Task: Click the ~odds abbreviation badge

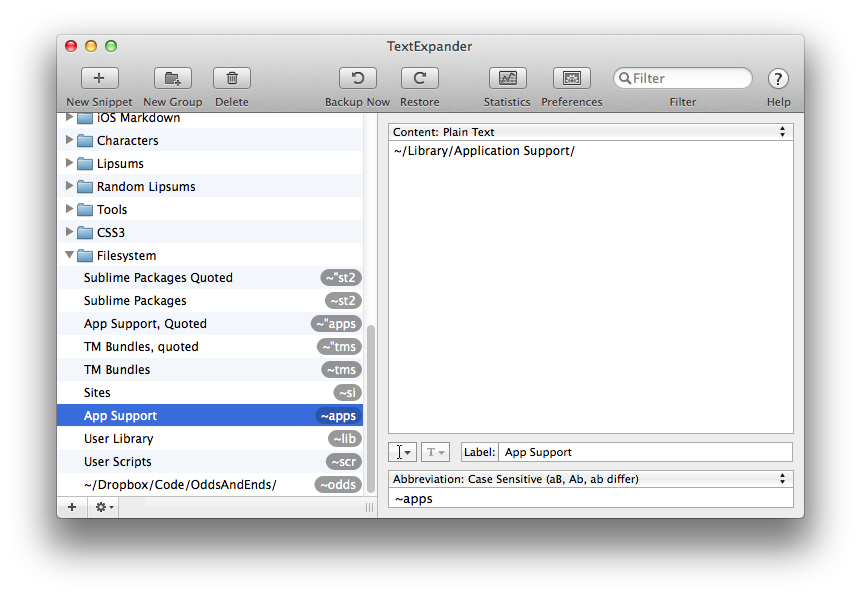Action: (338, 485)
